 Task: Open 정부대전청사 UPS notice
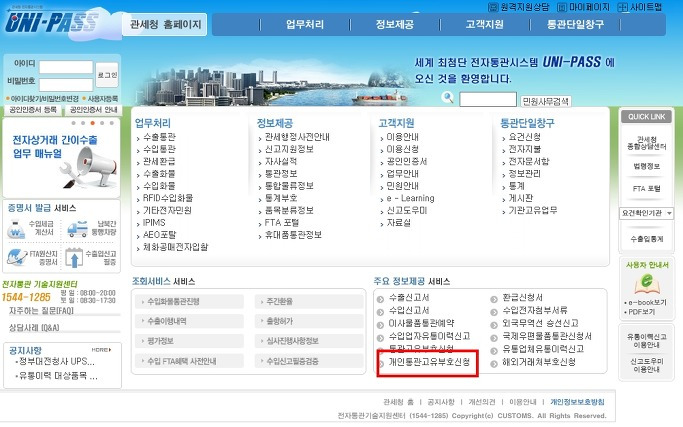click(x=57, y=362)
